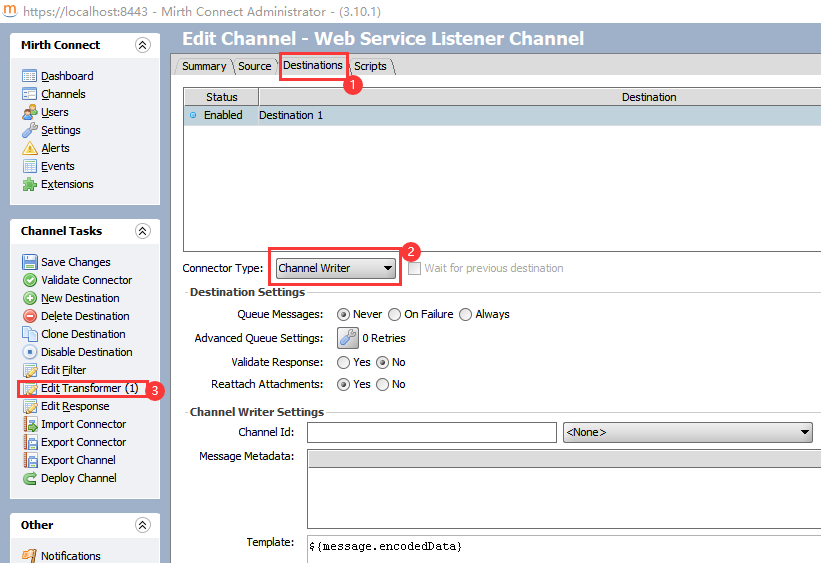
Task: Click the Deploy Channel arrow icon
Action: click(x=30, y=478)
